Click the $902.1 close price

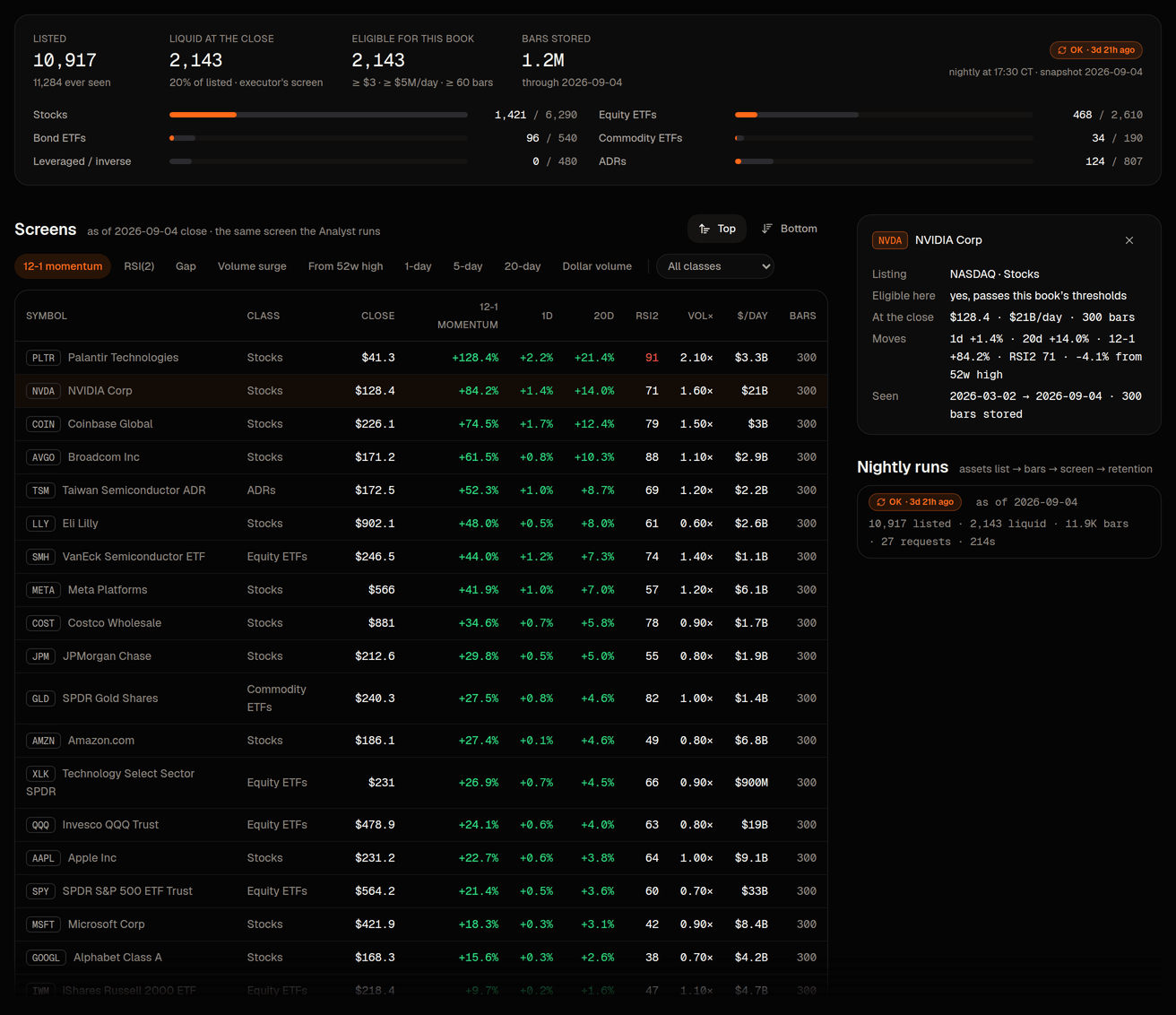pos(375,524)
